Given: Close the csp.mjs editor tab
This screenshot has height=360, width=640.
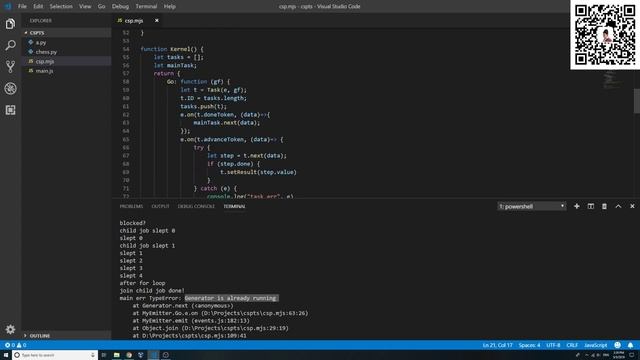Looking at the screenshot, I should (x=156, y=20).
